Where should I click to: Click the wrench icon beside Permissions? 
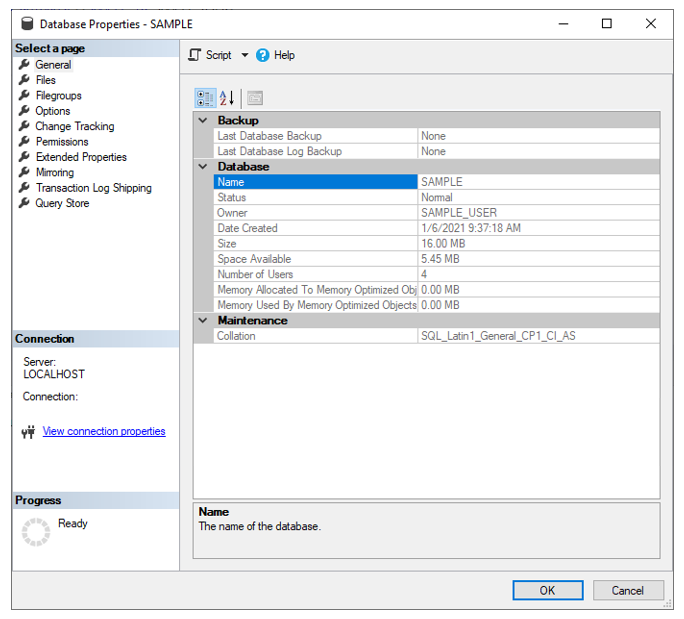24,141
